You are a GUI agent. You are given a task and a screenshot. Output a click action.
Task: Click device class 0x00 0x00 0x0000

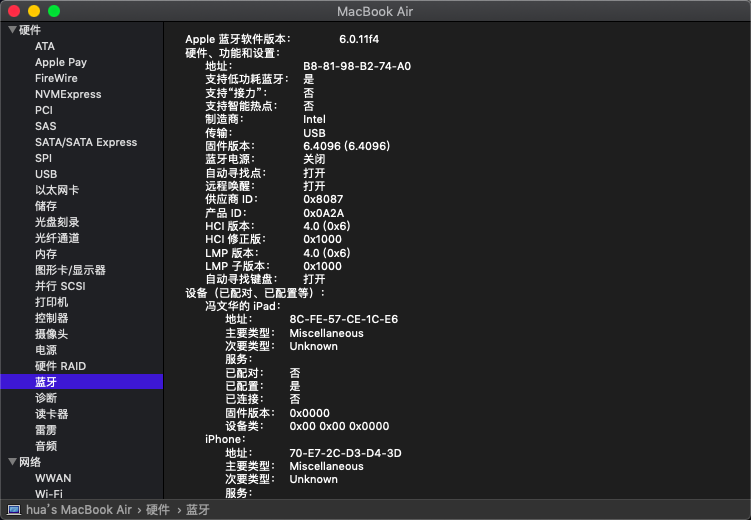pos(339,426)
